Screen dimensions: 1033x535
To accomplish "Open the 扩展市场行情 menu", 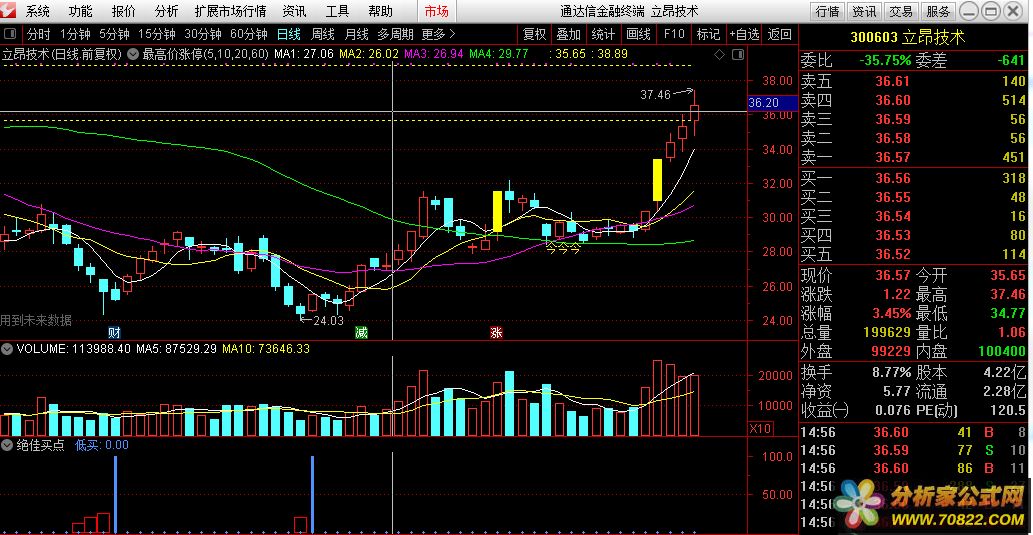I will (x=231, y=11).
